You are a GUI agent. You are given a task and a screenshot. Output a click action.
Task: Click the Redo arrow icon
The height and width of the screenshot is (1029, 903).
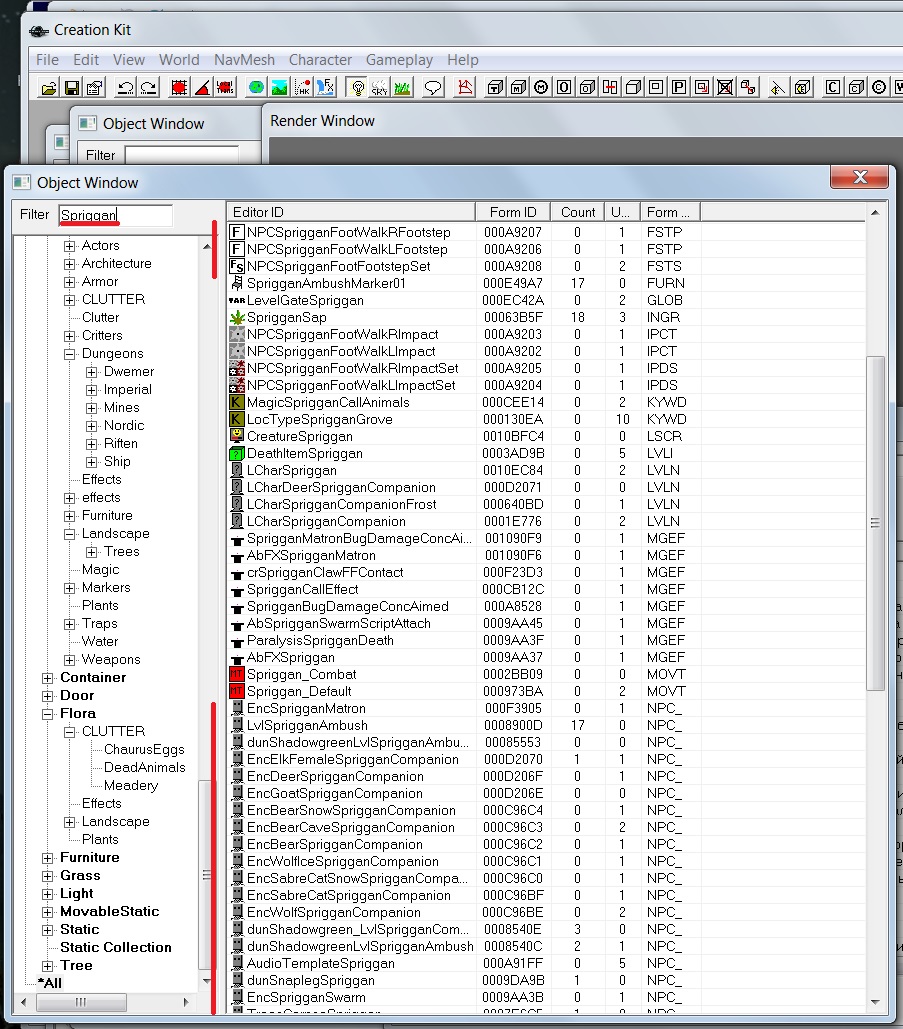(149, 87)
